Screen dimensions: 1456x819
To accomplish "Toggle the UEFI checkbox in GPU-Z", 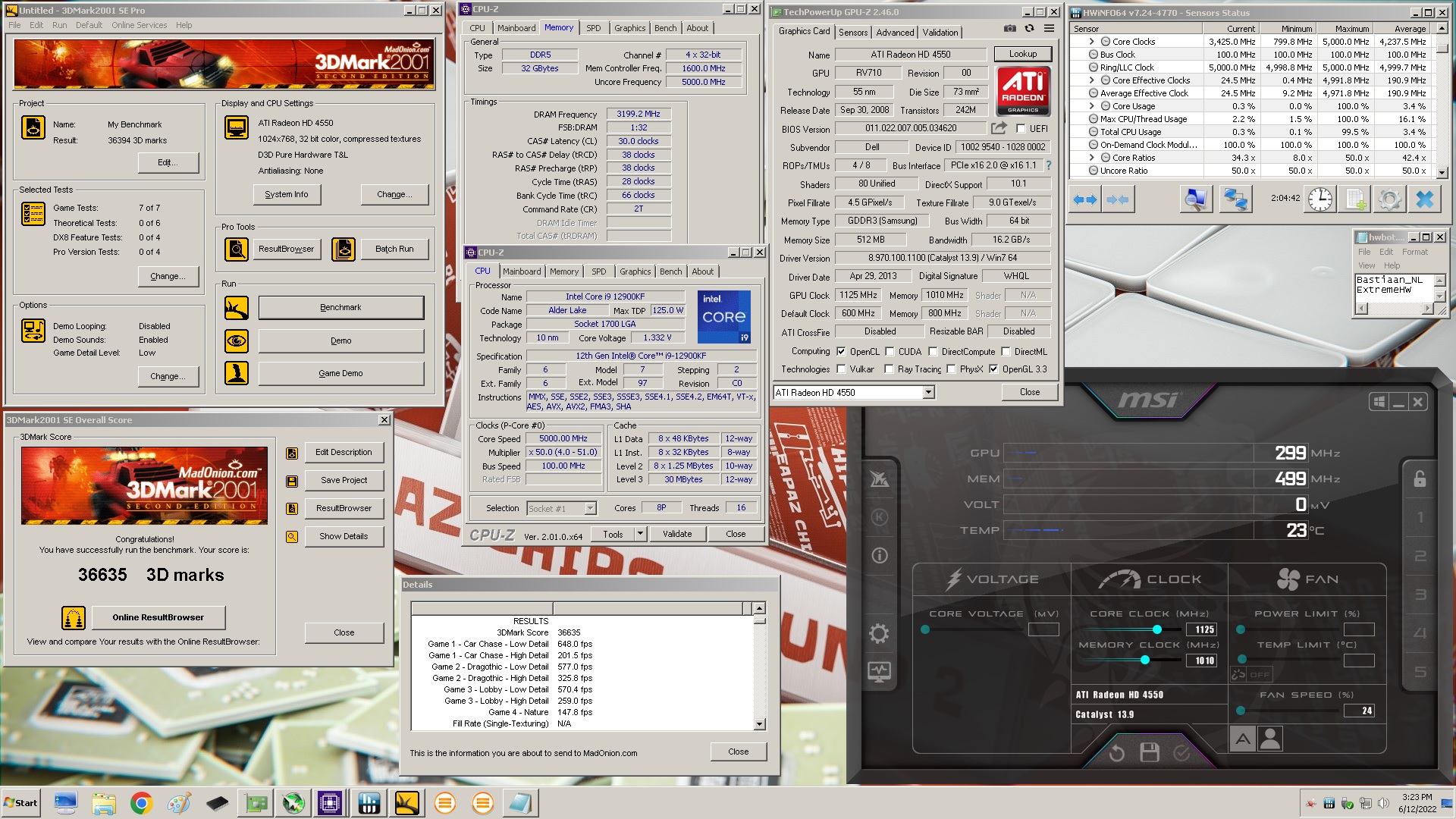I will tap(1021, 128).
